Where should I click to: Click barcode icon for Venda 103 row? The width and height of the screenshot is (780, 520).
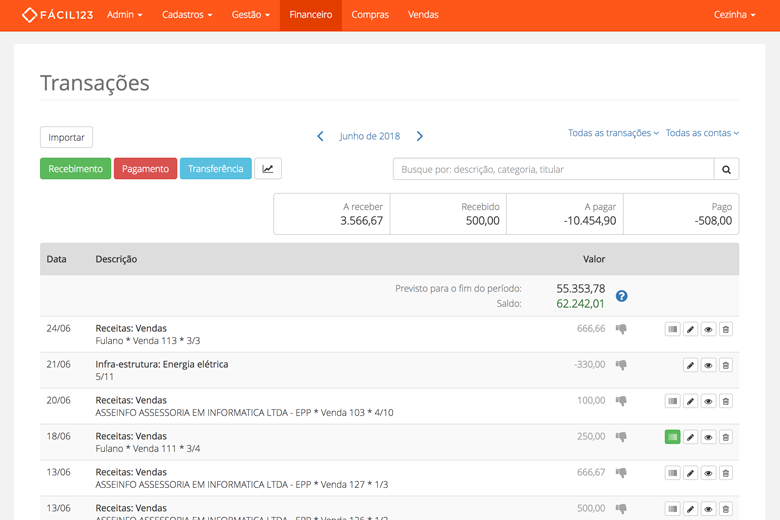pyautogui.click(x=673, y=401)
